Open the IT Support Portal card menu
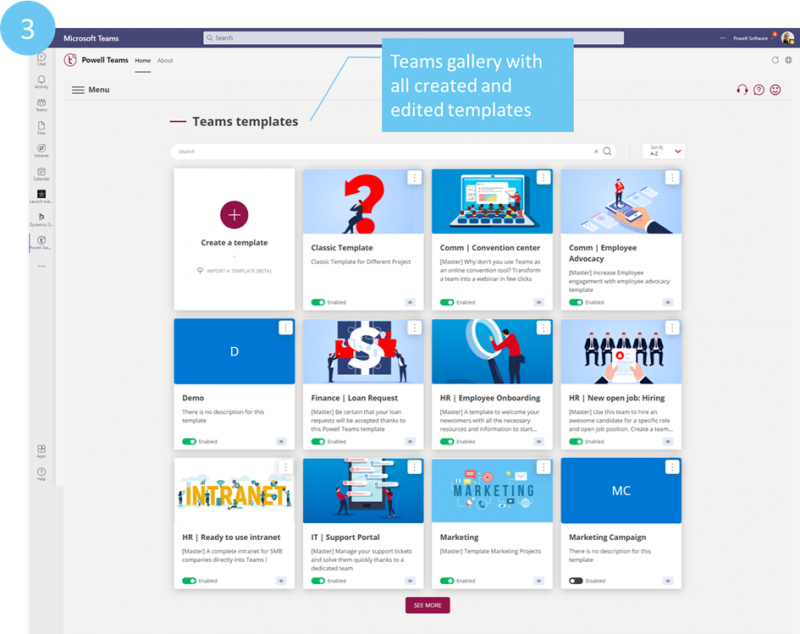800x634 pixels. (414, 466)
